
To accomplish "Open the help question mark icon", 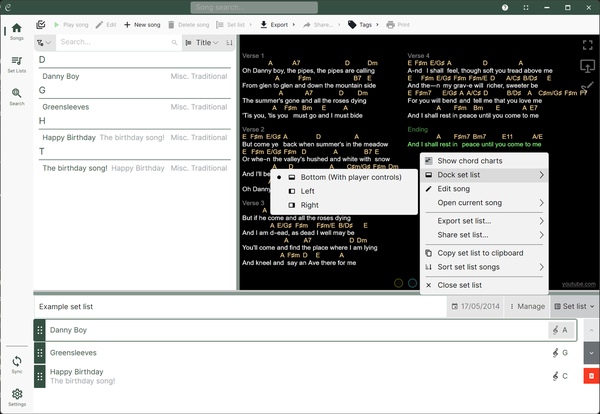I will point(505,7).
